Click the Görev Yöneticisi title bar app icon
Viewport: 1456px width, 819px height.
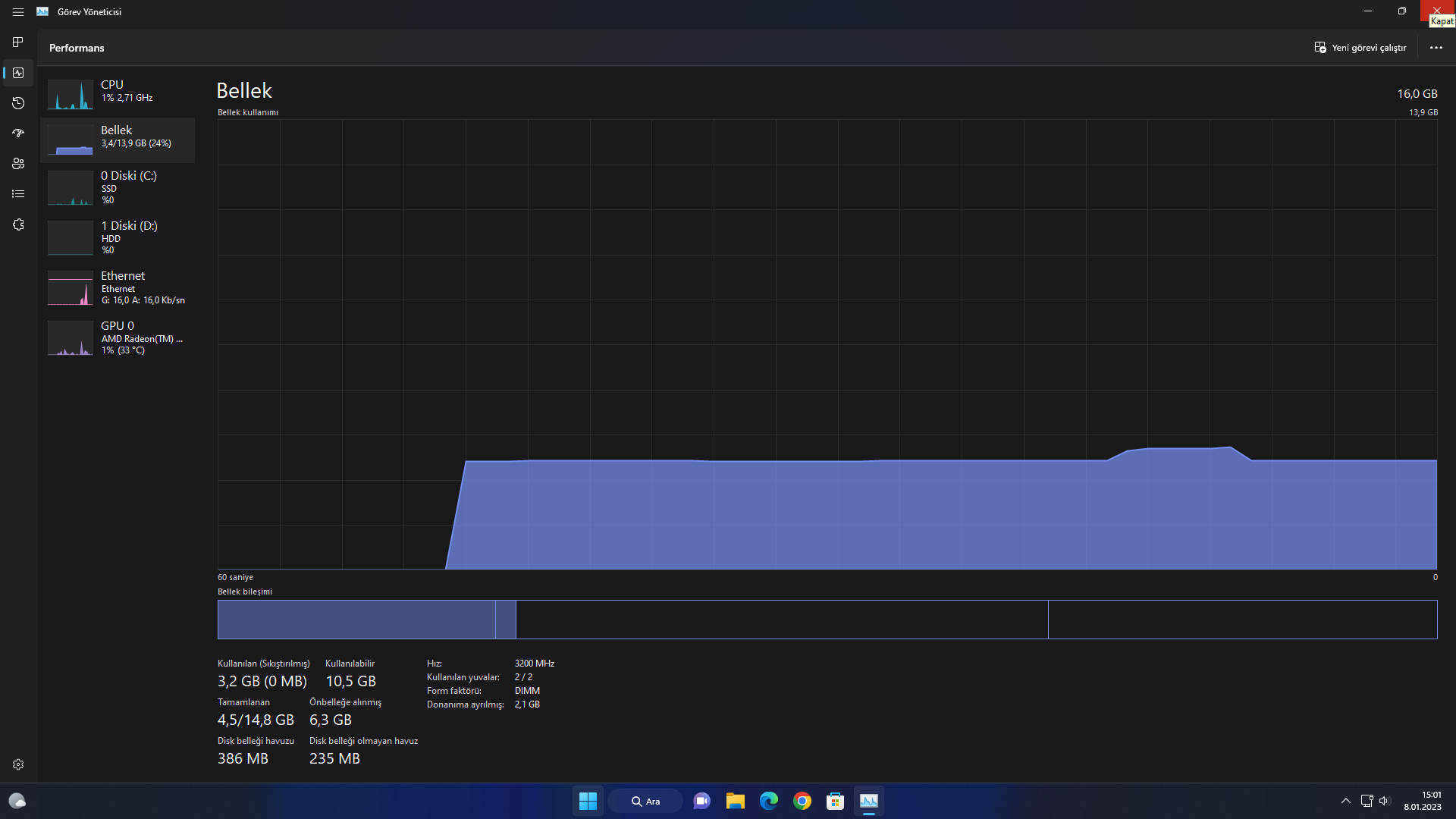point(42,11)
